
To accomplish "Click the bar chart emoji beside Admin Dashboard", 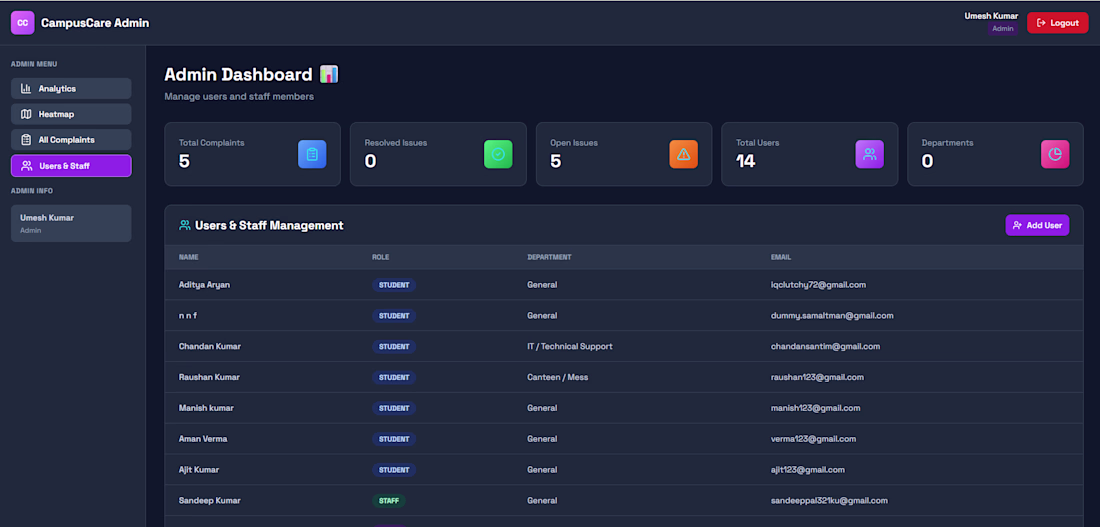I will coord(329,74).
